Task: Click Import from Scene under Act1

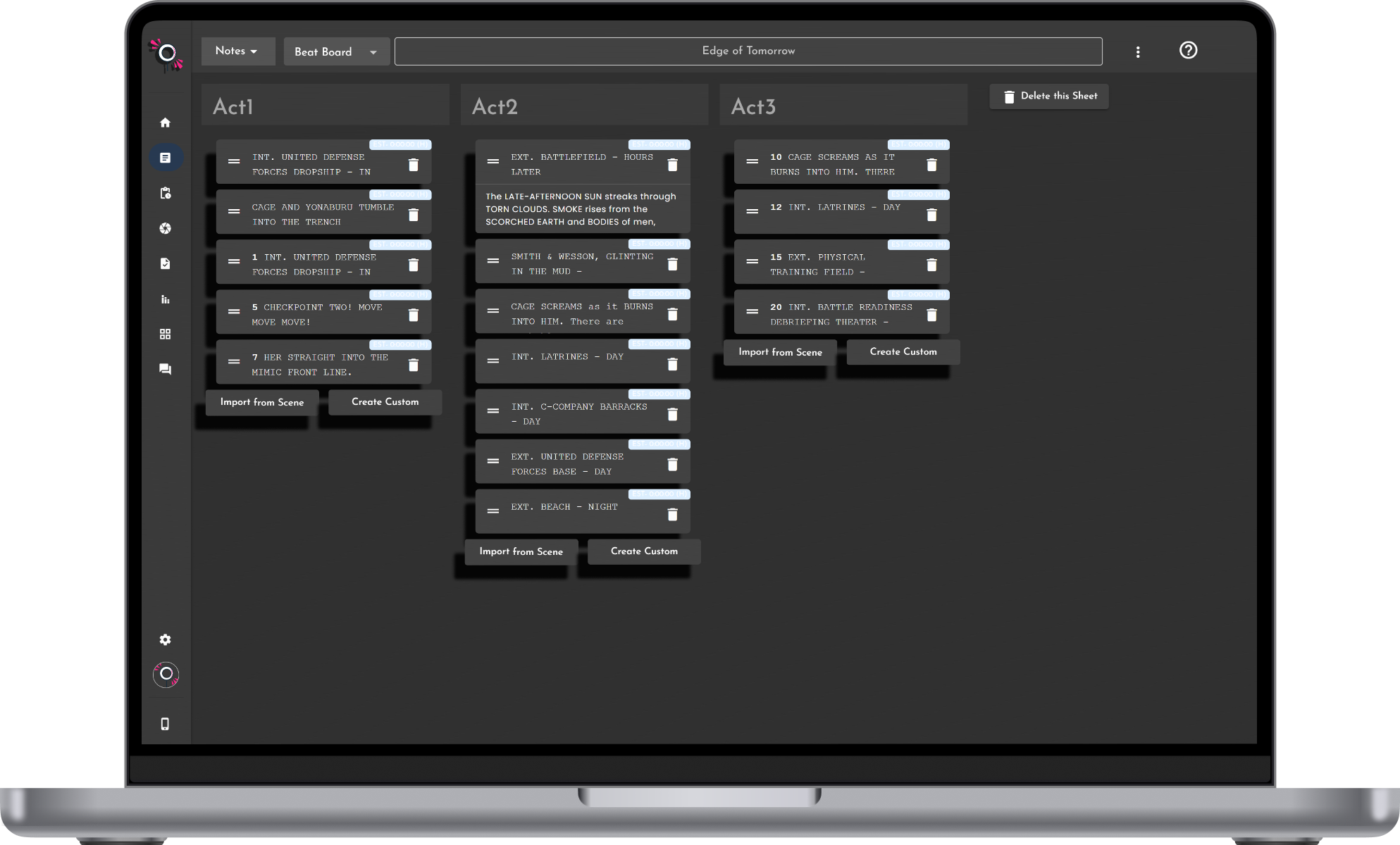Action: (x=261, y=402)
